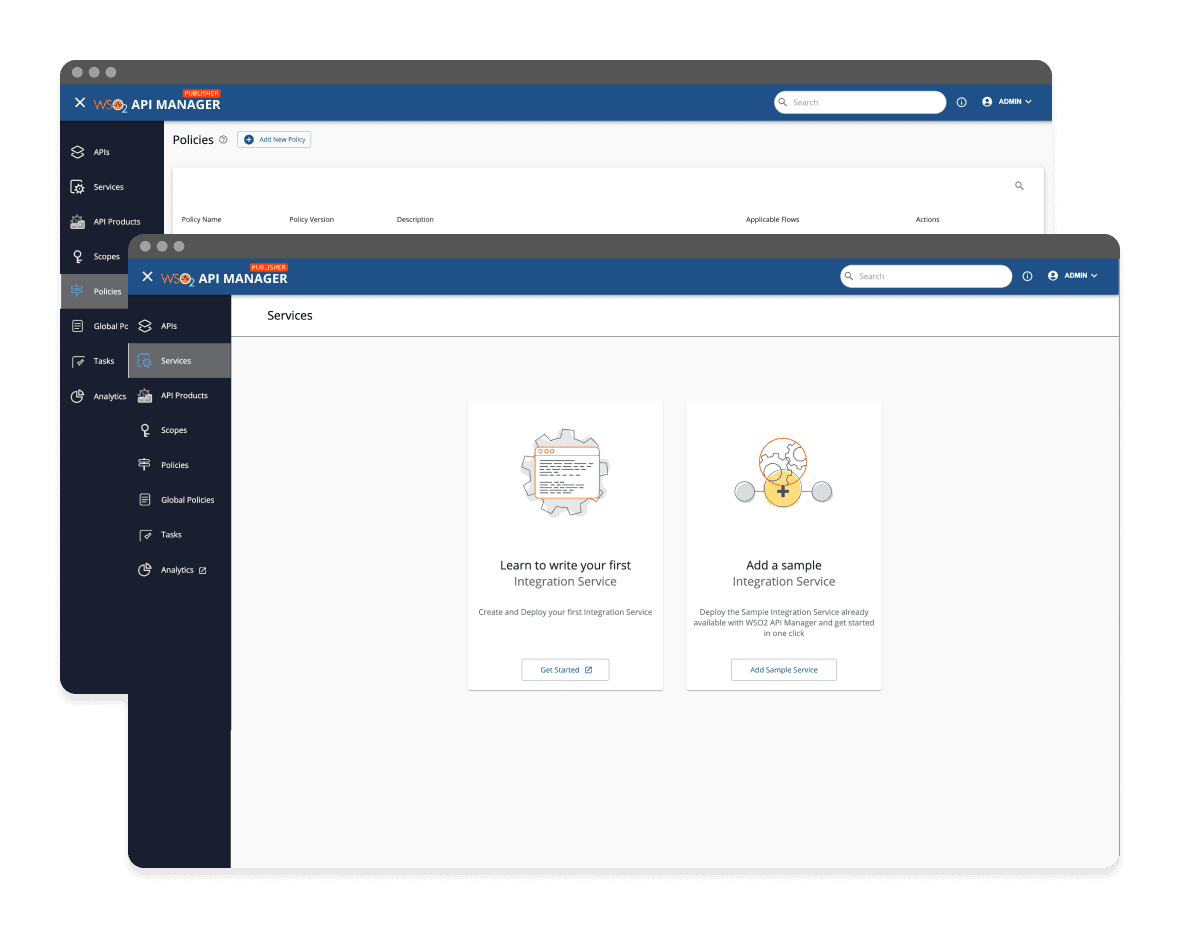1180x928 pixels.
Task: Open the Analytics external link
Action: (x=201, y=569)
